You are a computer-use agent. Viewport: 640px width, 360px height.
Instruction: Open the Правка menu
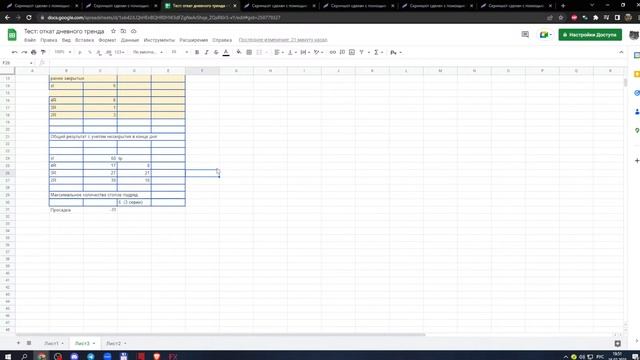pyautogui.click(x=49, y=40)
